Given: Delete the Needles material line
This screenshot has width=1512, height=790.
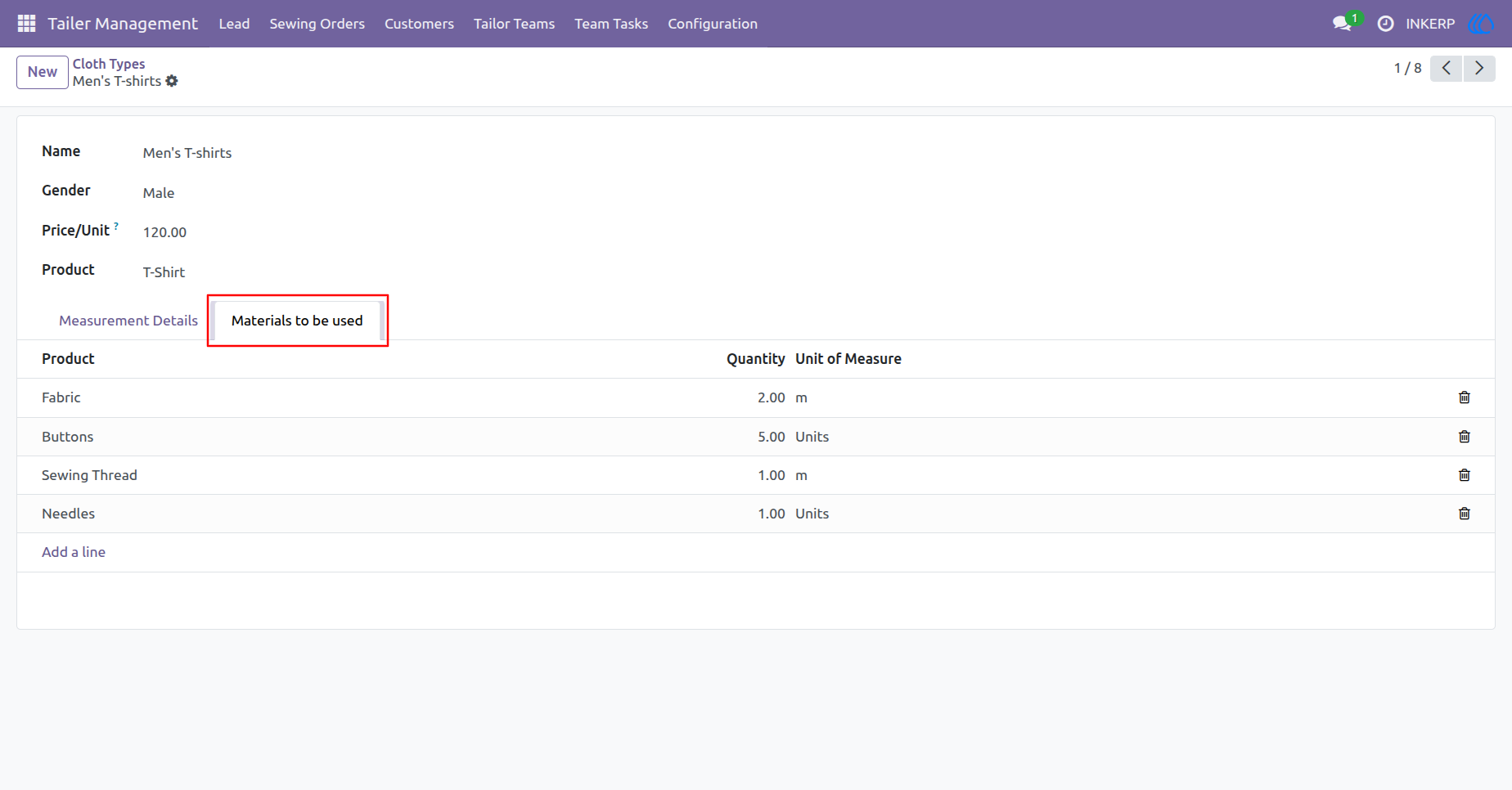Looking at the screenshot, I should pos(1465,514).
